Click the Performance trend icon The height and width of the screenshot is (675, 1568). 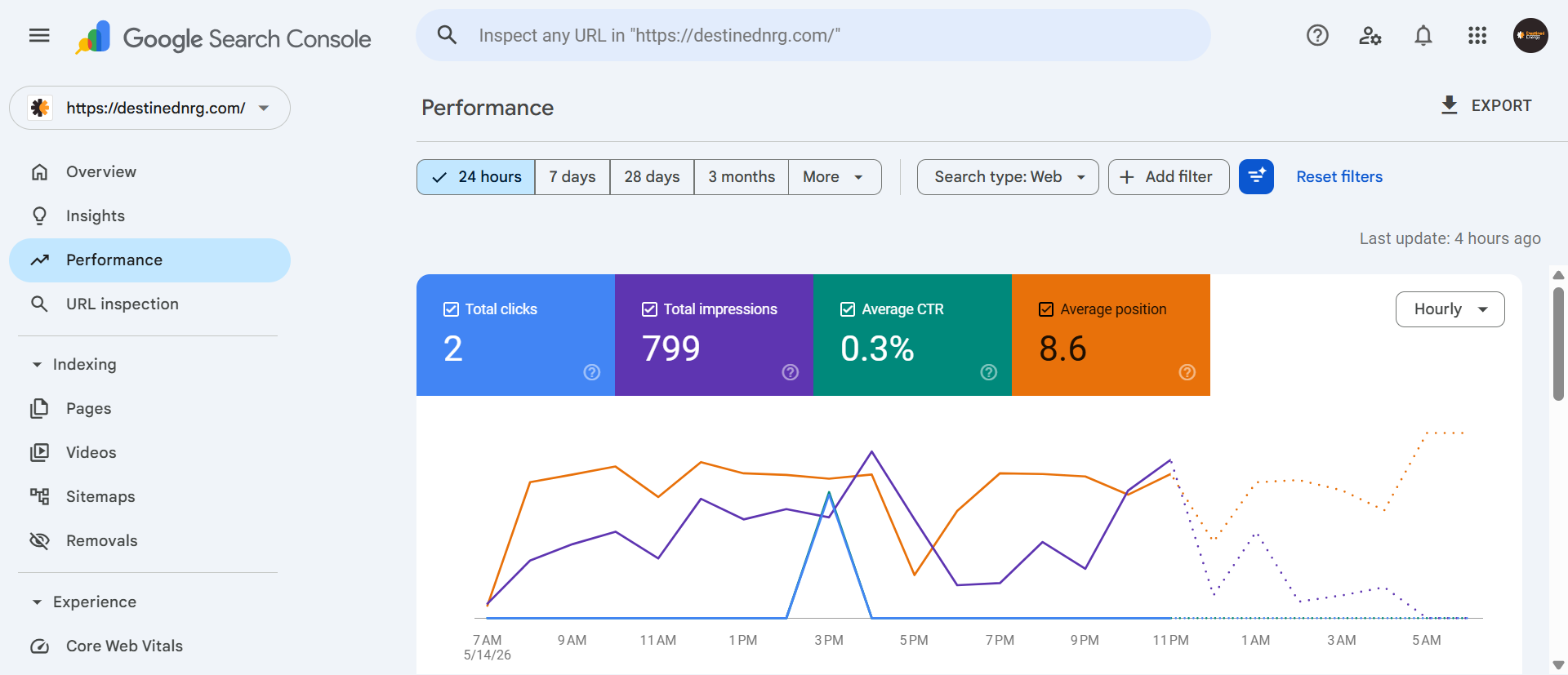pos(39,260)
